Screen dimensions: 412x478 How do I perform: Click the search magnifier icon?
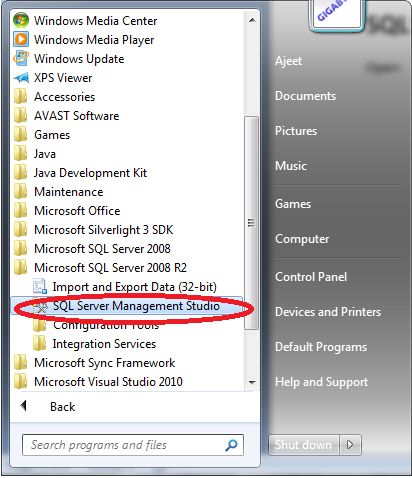[231, 445]
